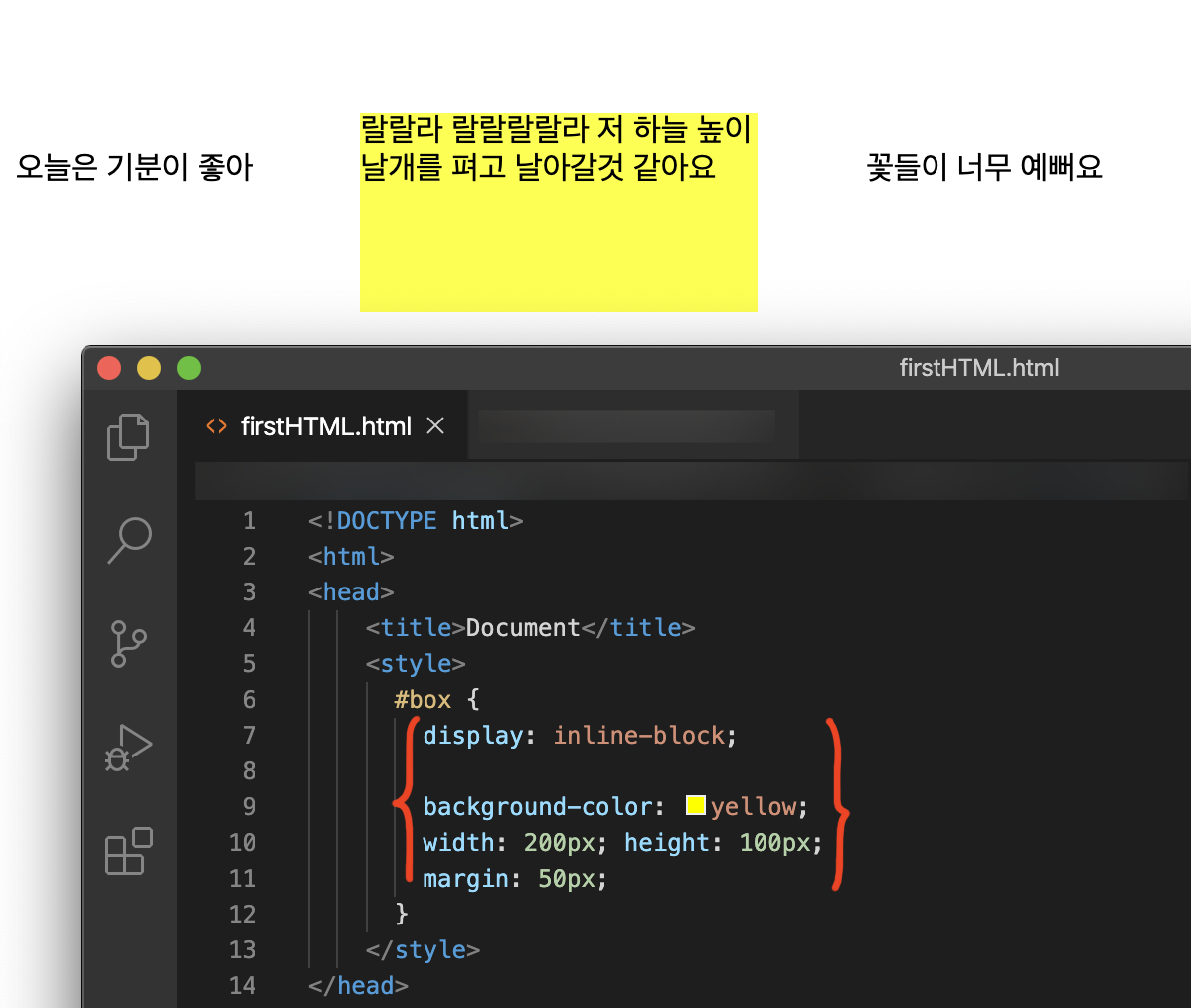Click the closing '</style>' tag
This screenshot has height=1008, width=1191.
423,949
